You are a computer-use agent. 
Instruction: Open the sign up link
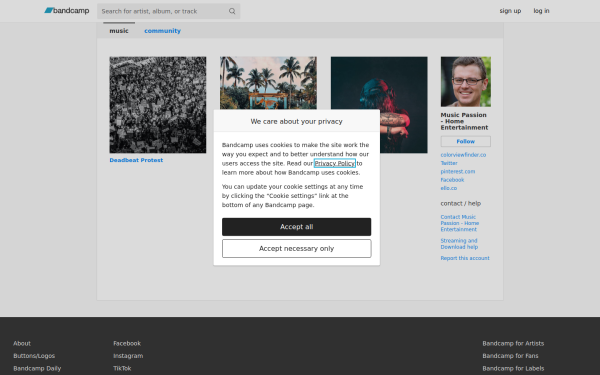[510, 11]
